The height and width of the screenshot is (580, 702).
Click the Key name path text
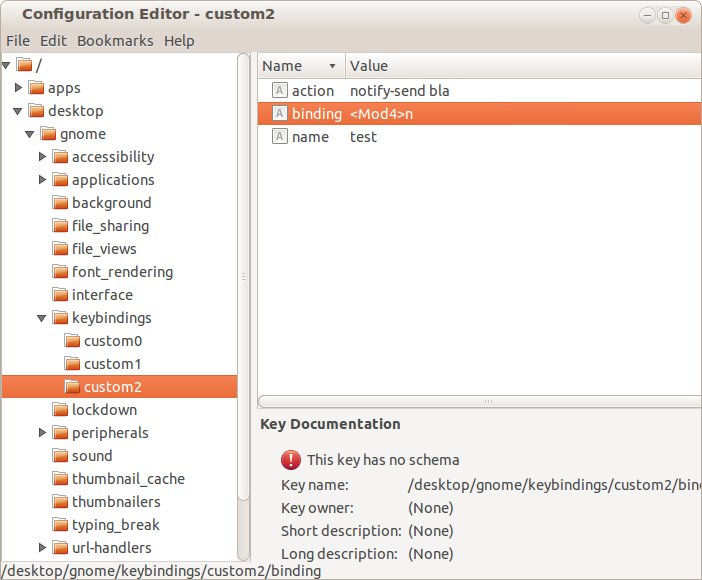coord(554,485)
